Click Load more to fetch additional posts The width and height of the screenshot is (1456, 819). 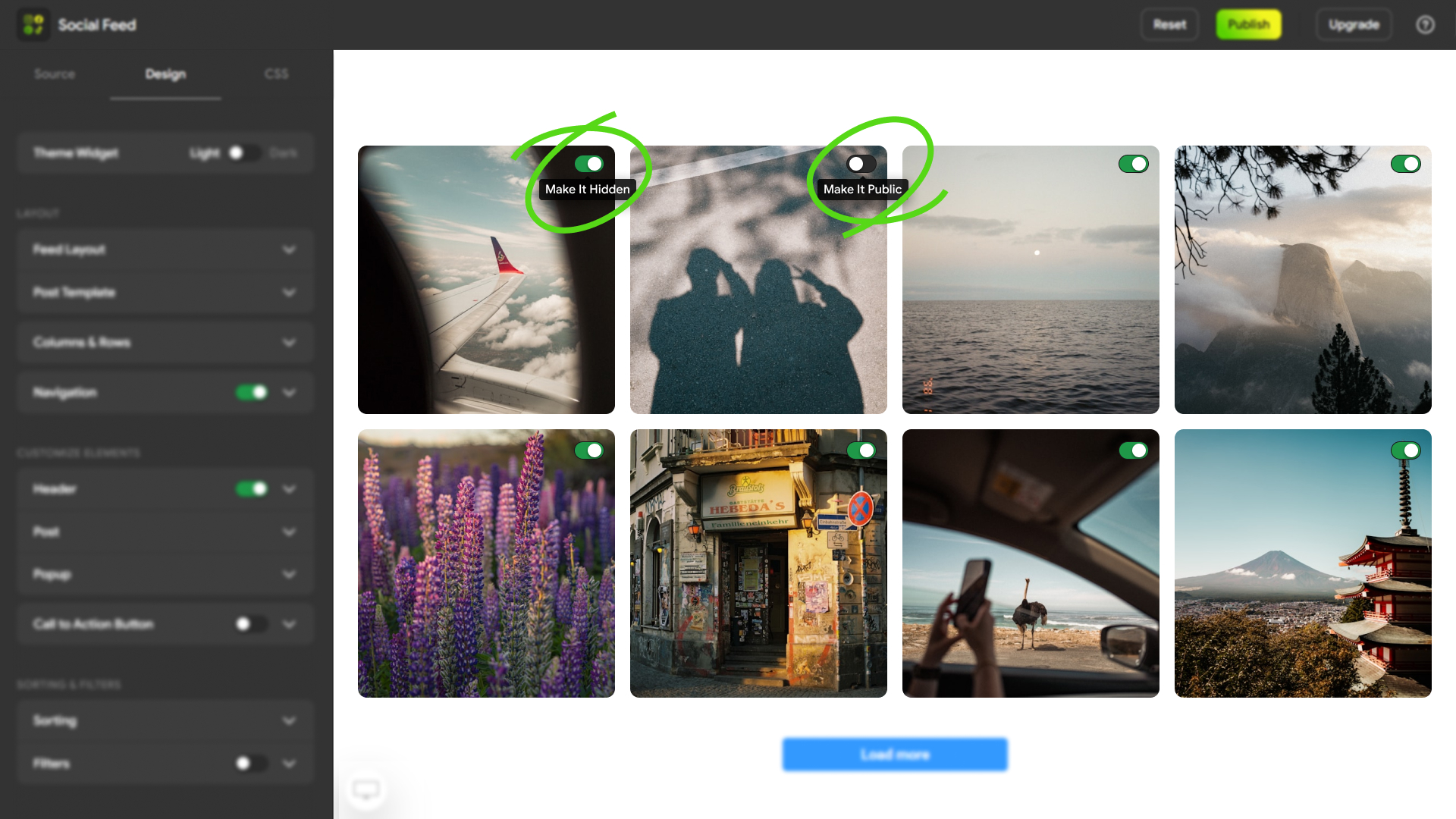[895, 755]
